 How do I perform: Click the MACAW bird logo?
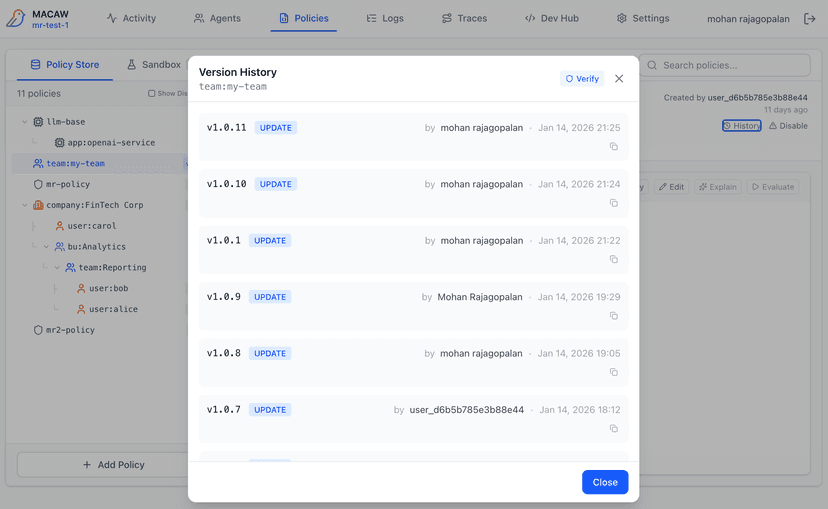(16, 19)
